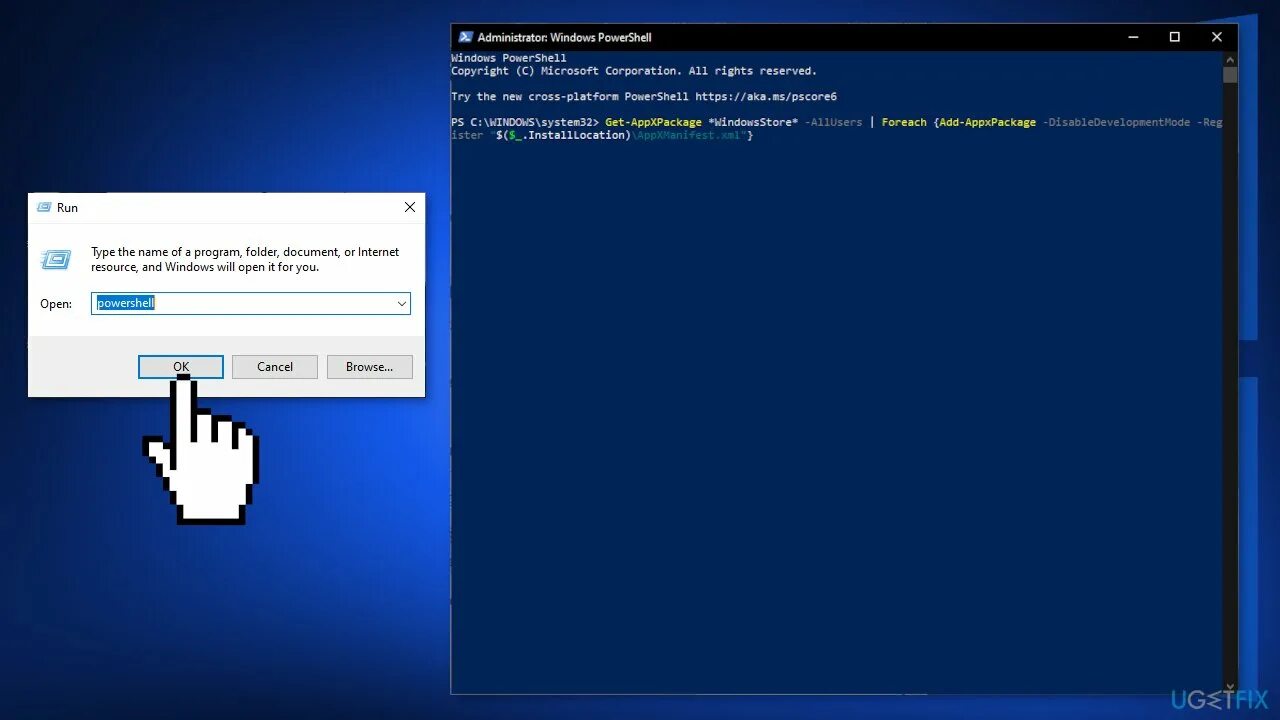Screen dimensions: 1280x720
Task: Click the '-AllUsers' parameter text
Action: click(833, 122)
